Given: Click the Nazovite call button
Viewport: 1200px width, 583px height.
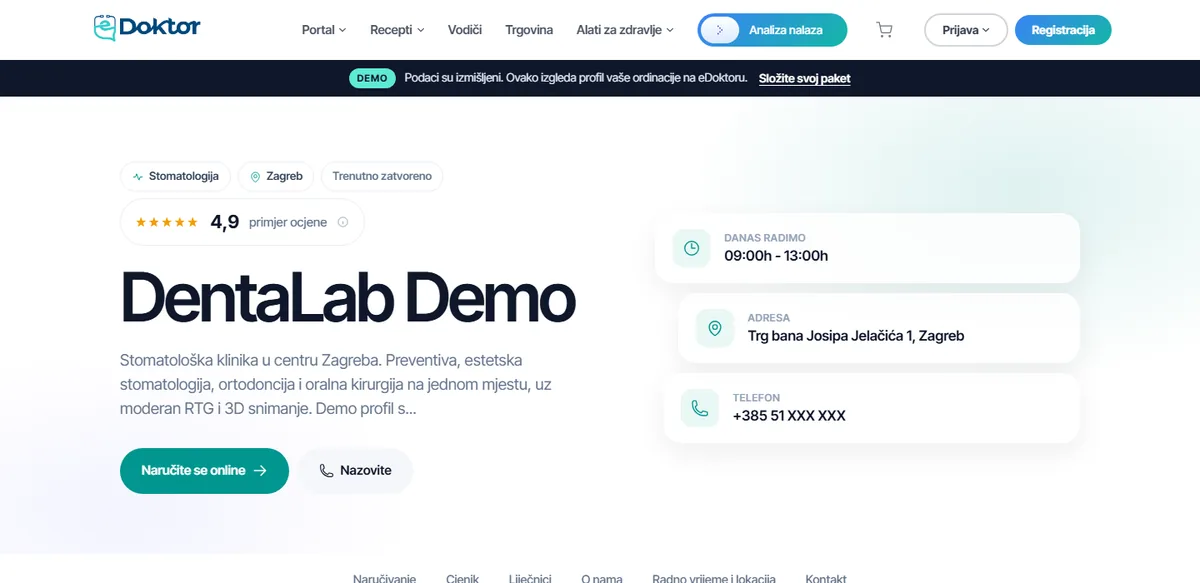Looking at the screenshot, I should point(355,471).
